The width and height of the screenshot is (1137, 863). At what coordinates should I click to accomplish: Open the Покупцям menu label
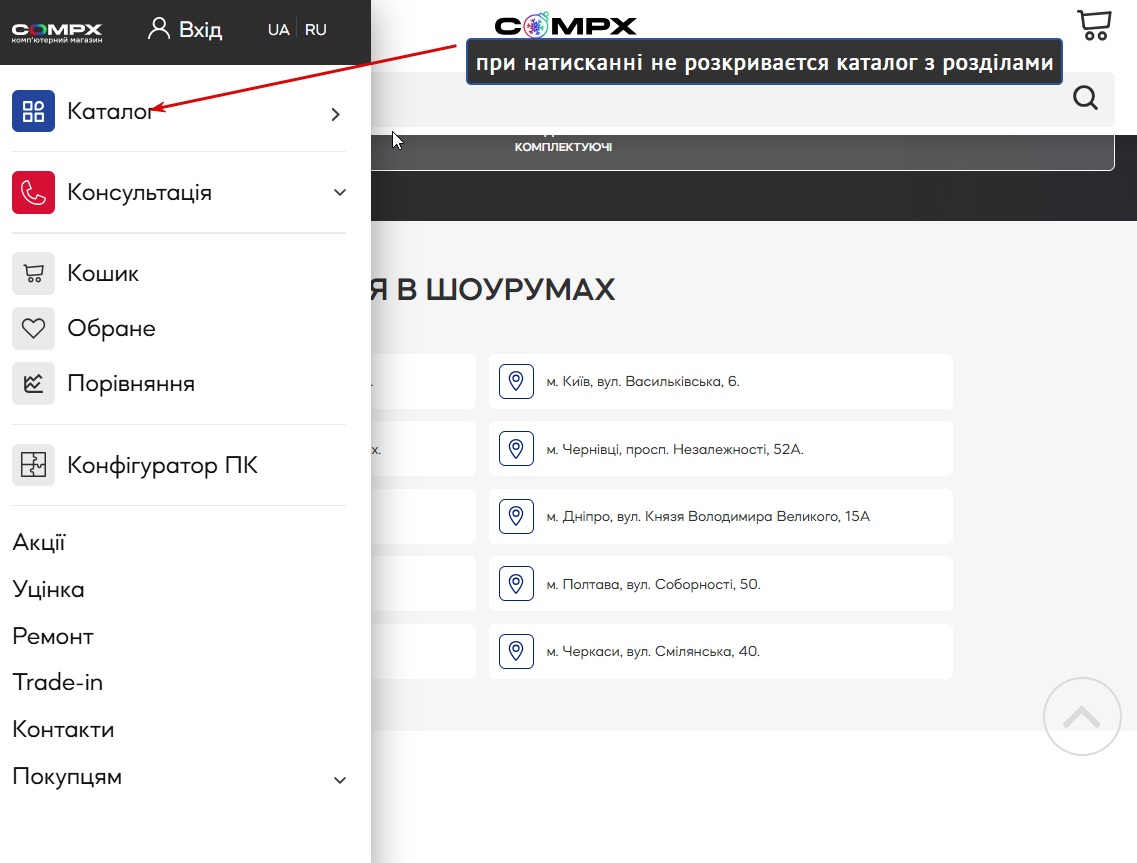point(67,777)
